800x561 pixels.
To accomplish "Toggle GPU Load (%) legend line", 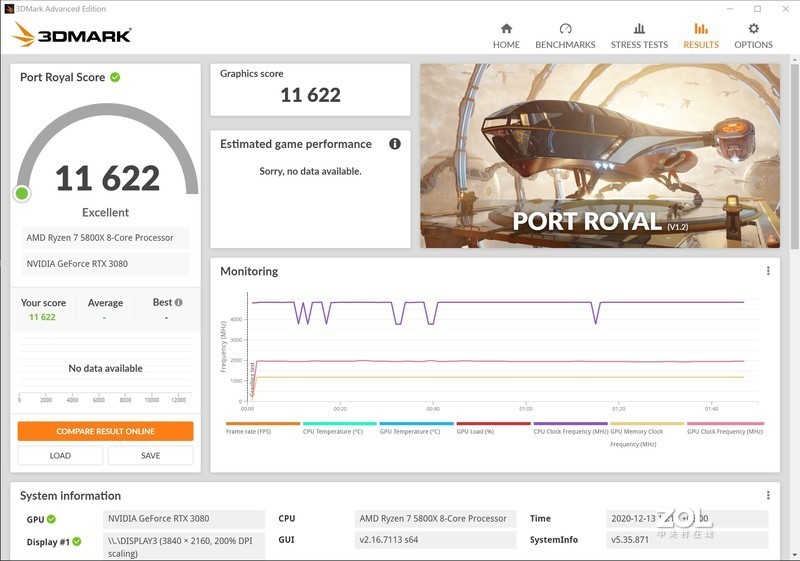I will coord(493,428).
